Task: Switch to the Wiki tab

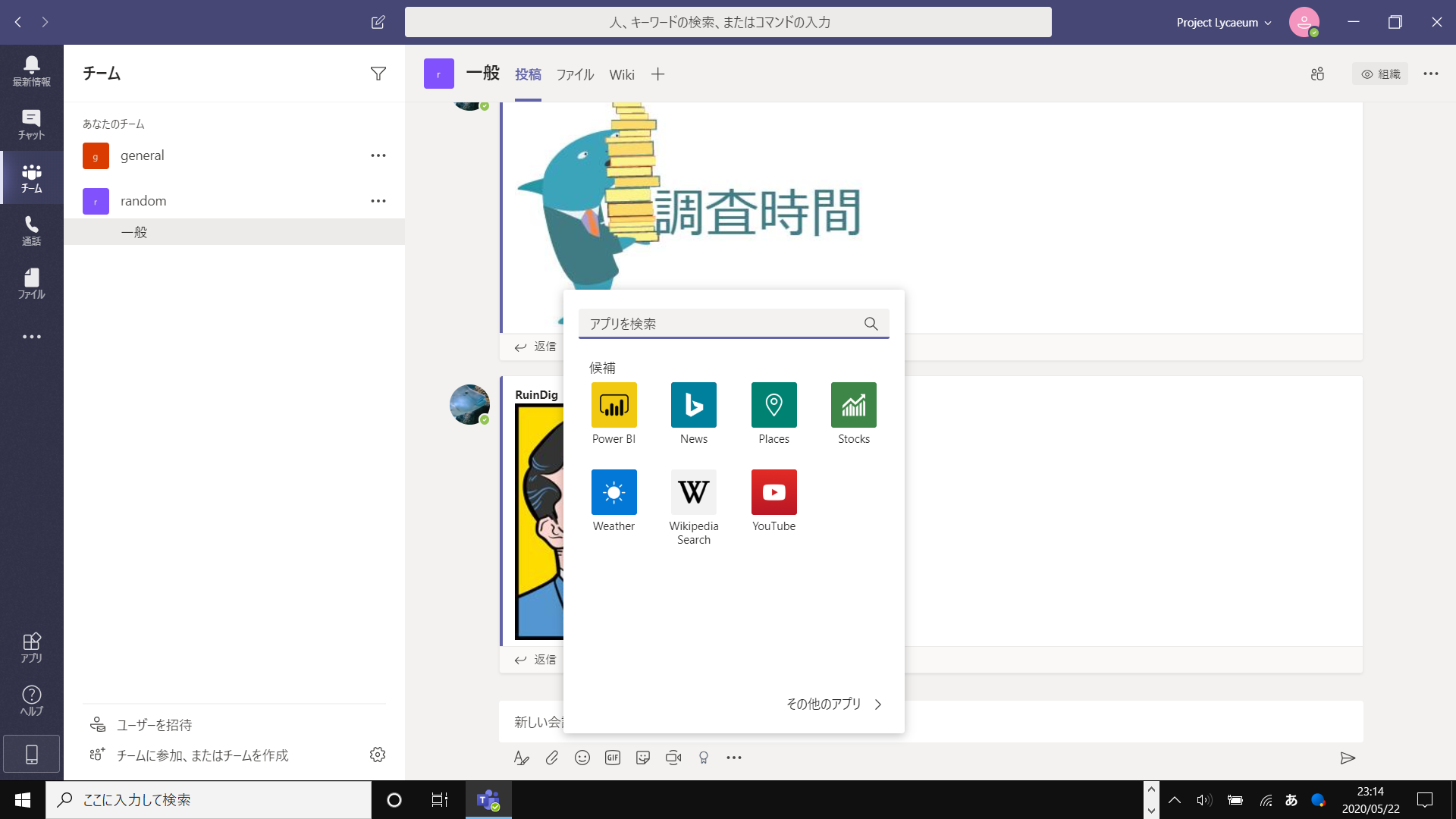Action: point(621,74)
